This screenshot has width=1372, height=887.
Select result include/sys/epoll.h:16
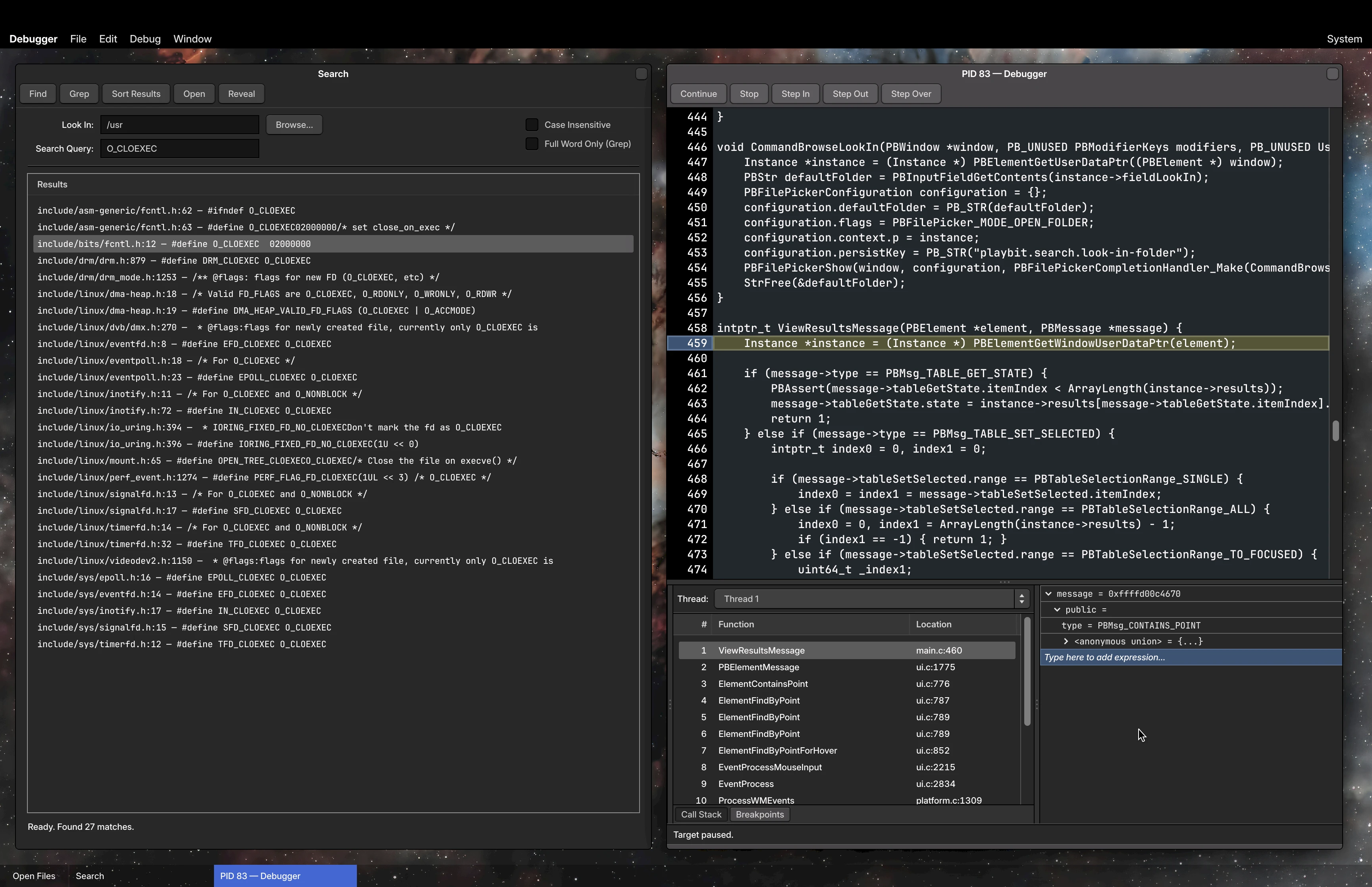[333, 578]
